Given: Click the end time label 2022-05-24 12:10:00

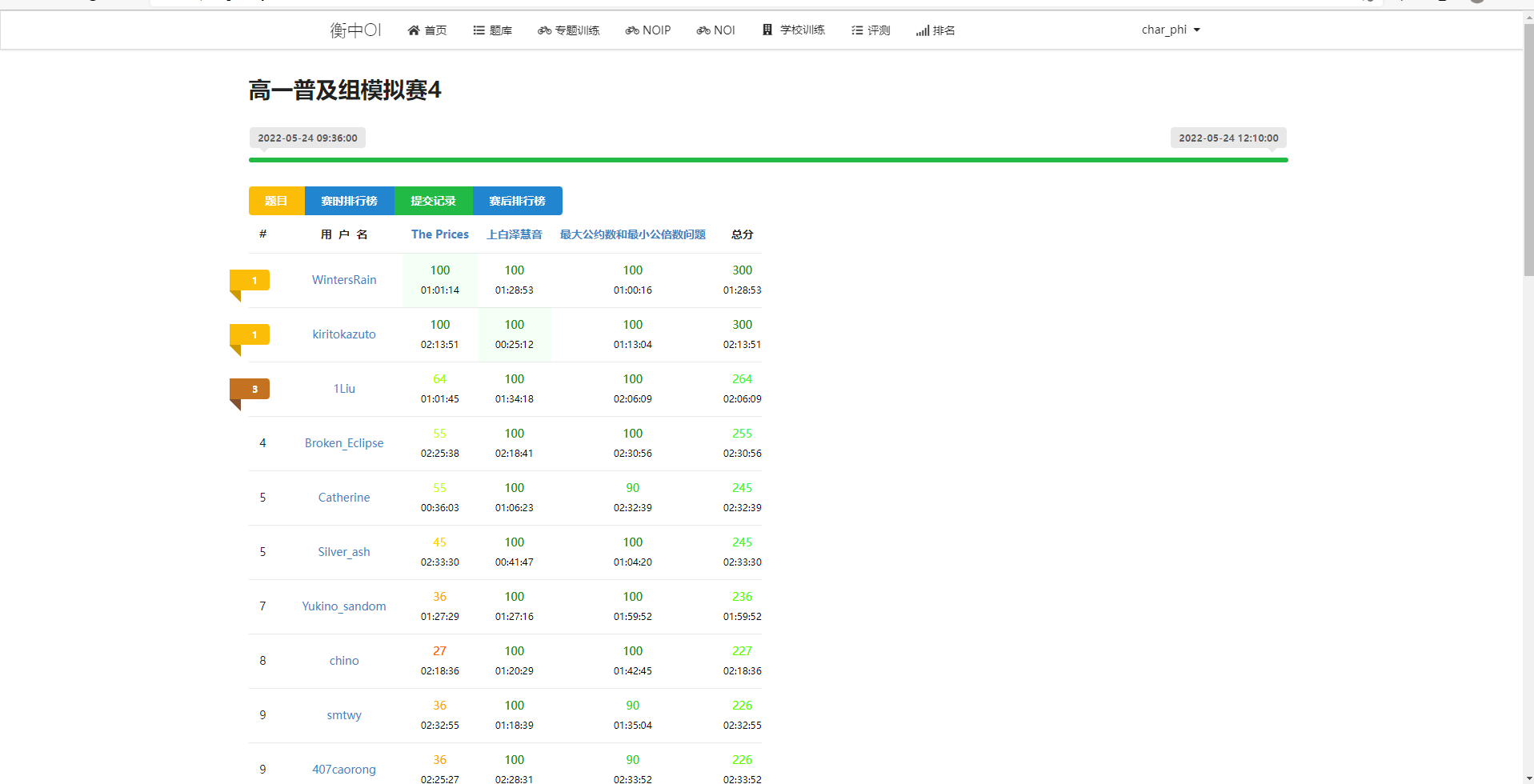Looking at the screenshot, I should point(1228,138).
